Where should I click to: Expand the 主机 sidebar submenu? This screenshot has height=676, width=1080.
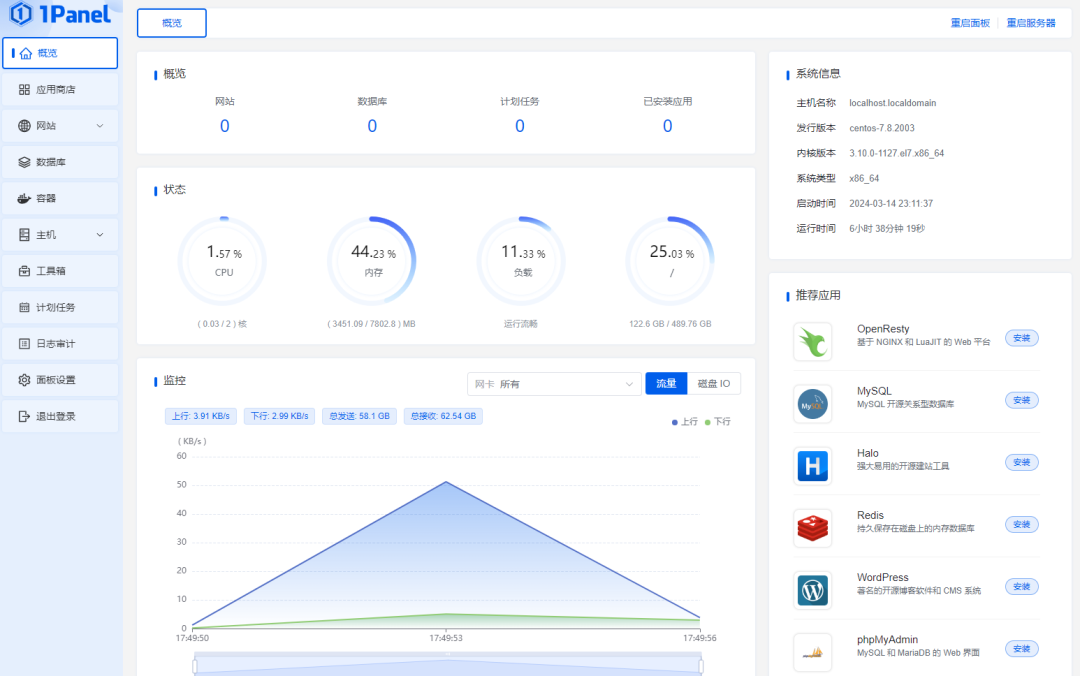pos(60,235)
